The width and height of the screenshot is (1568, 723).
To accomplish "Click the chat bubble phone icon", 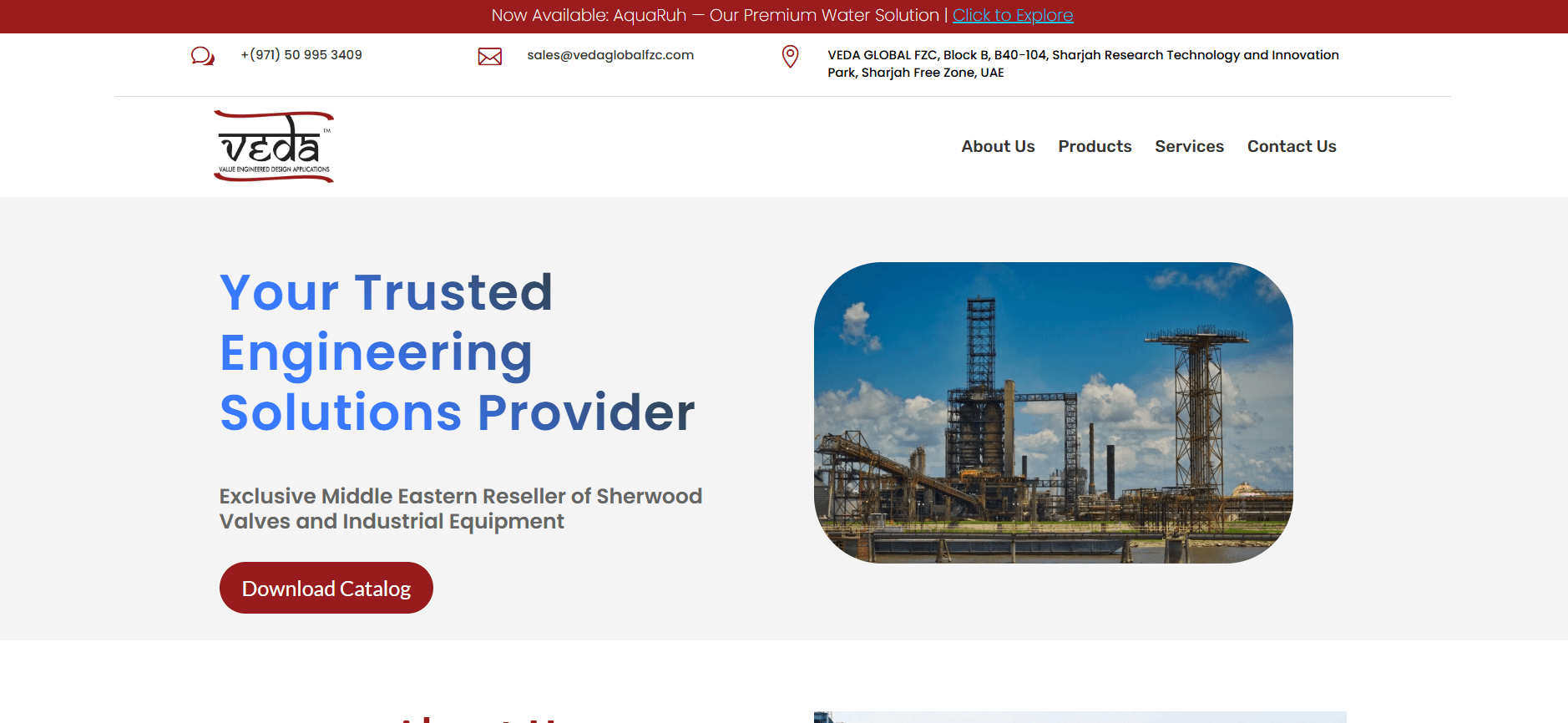I will [x=203, y=56].
